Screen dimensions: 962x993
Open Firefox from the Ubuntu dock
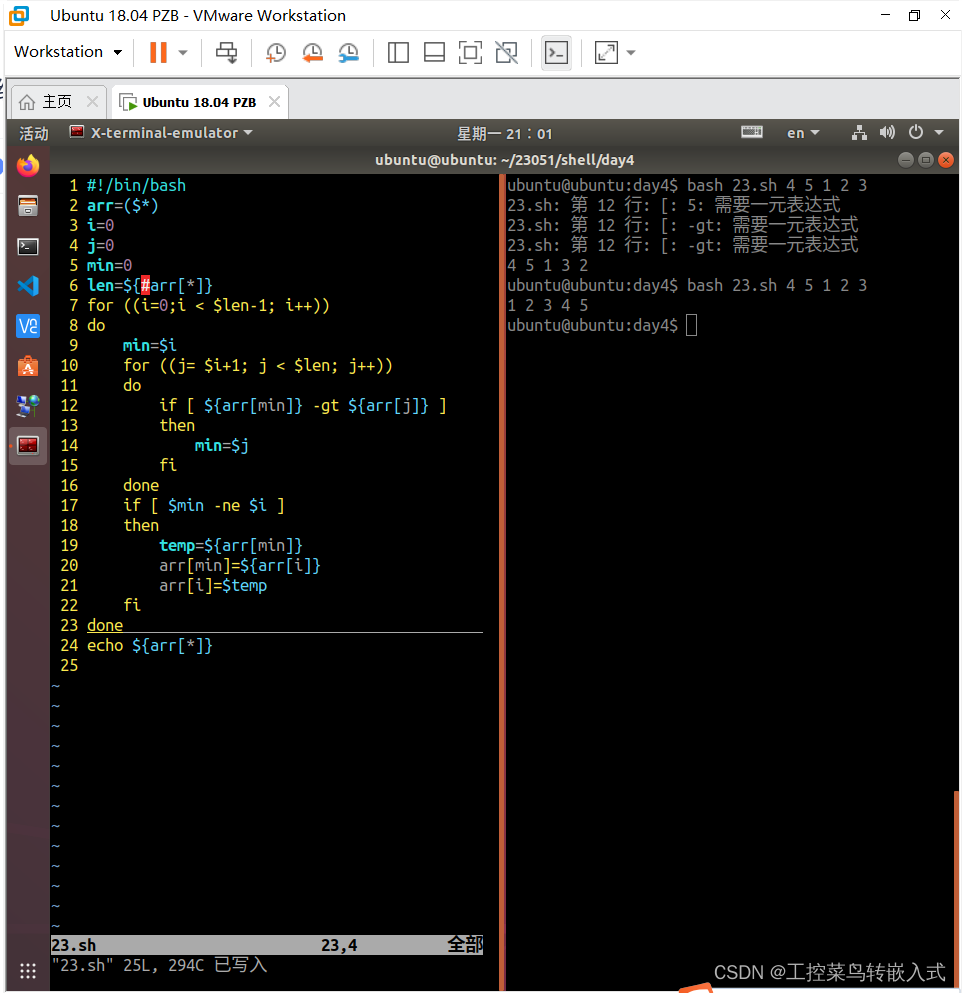[x=27, y=166]
